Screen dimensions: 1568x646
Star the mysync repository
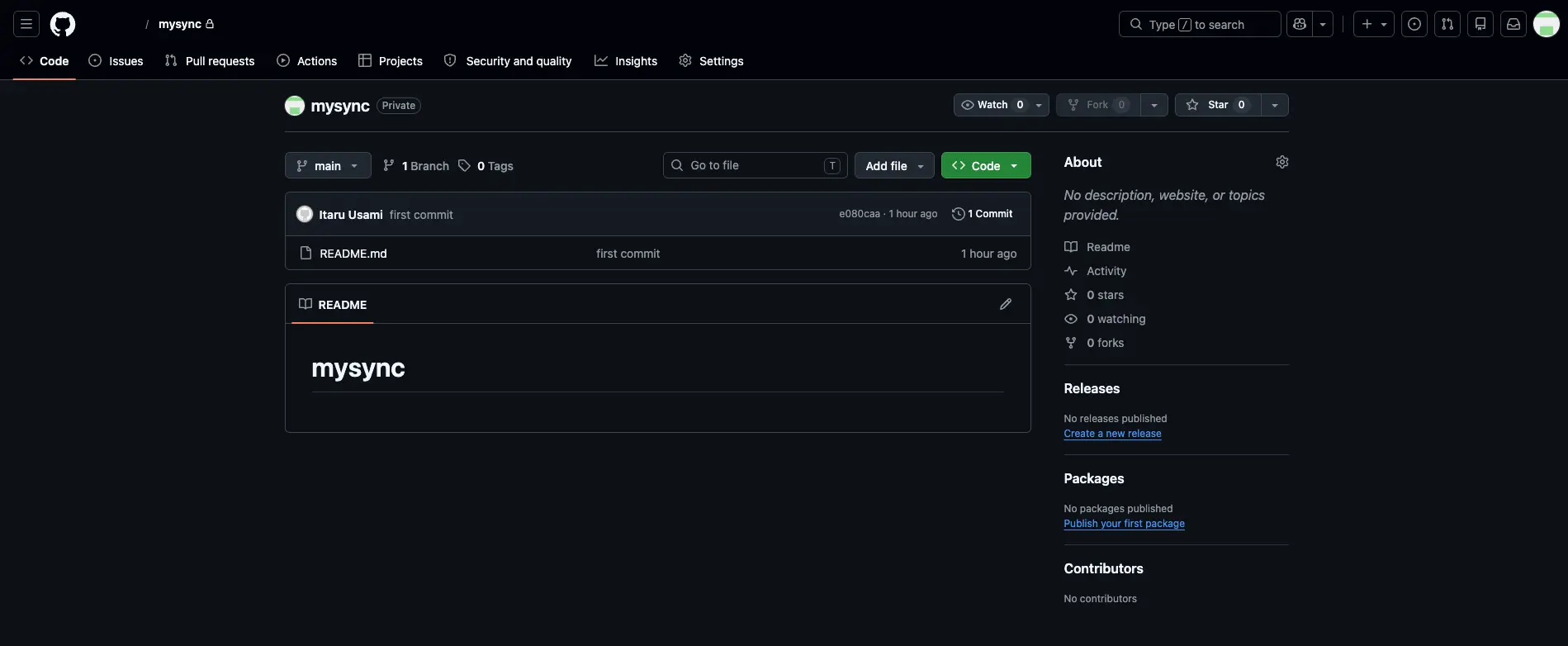click(1218, 105)
